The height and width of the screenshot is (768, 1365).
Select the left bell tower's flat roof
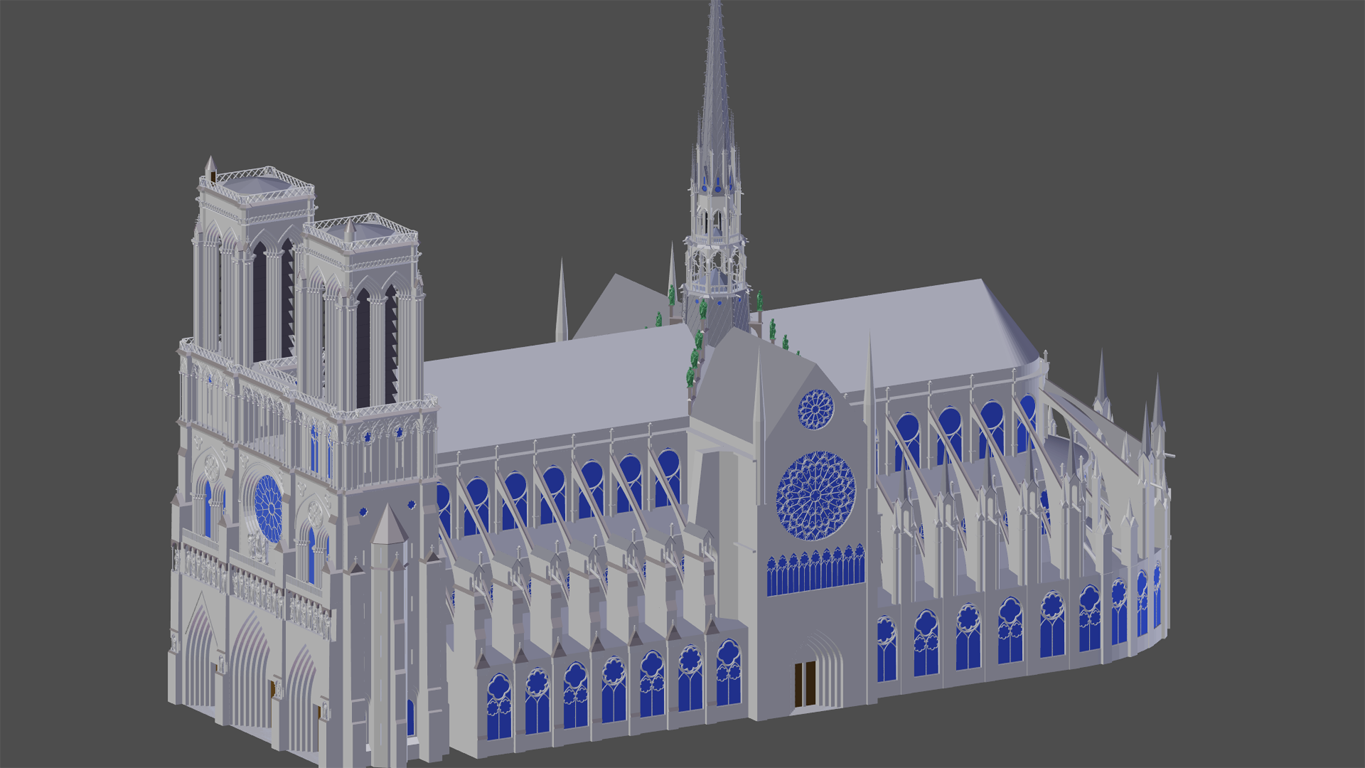(257, 181)
